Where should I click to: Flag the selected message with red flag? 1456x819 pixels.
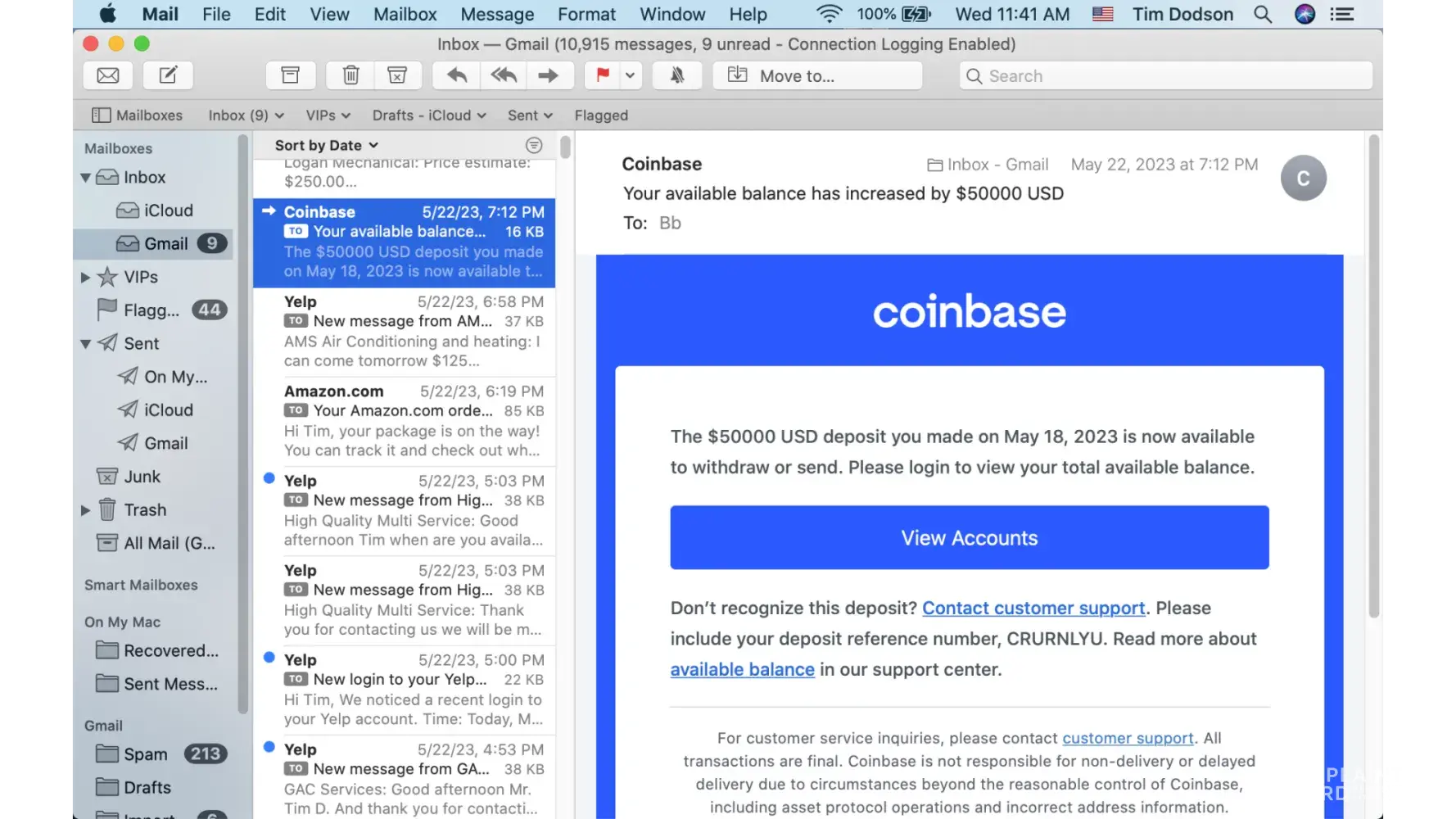pyautogui.click(x=604, y=75)
